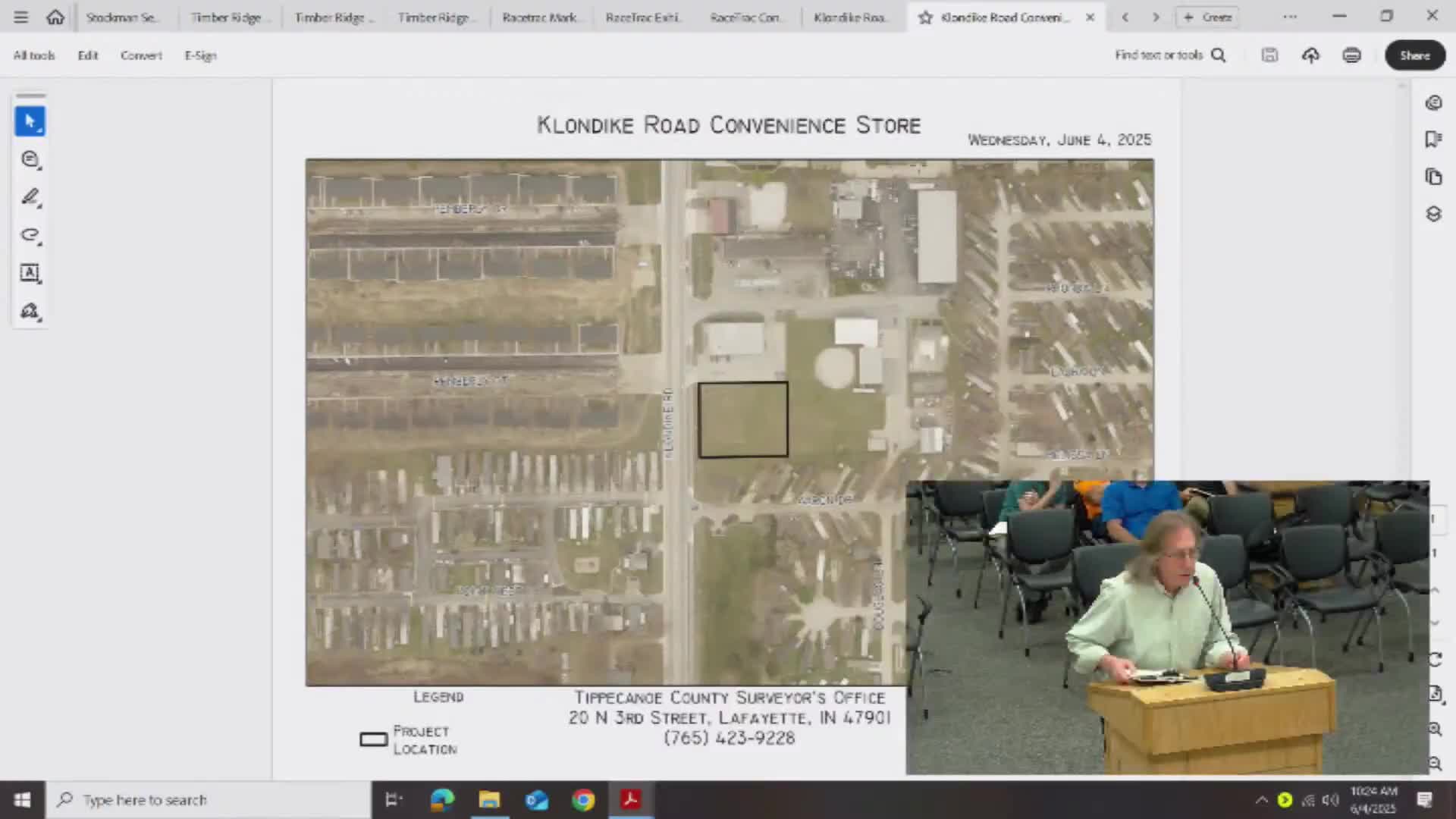Open the hamburger main menu
The height and width of the screenshot is (819, 1456).
(x=20, y=17)
